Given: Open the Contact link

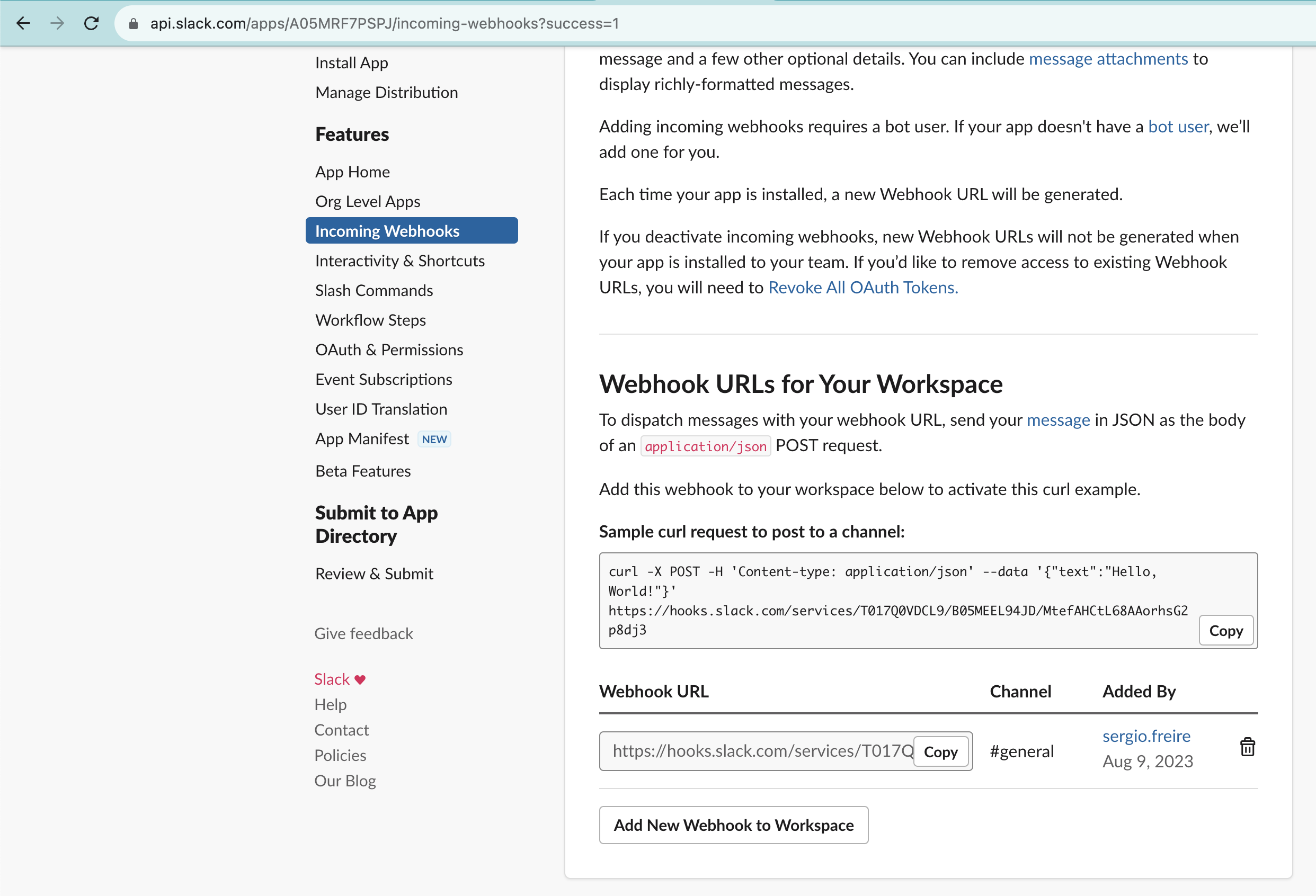Looking at the screenshot, I should tap(342, 730).
